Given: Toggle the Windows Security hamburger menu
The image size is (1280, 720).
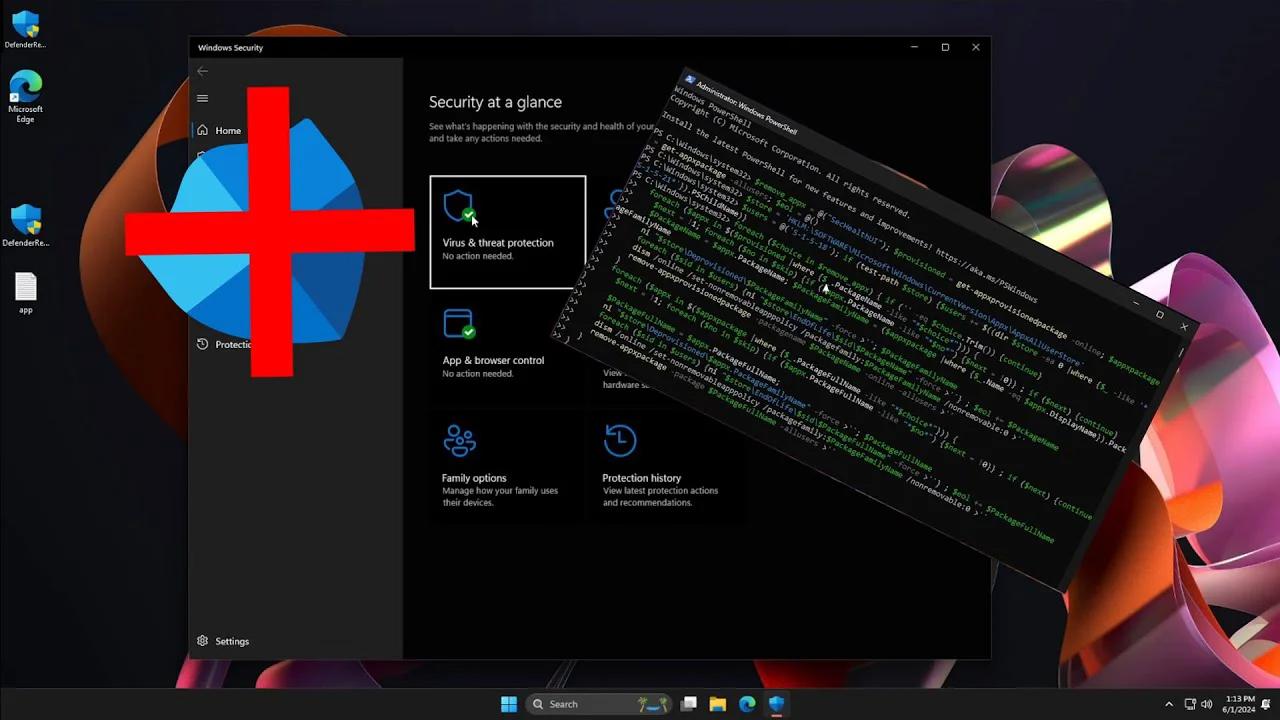Looking at the screenshot, I should pyautogui.click(x=203, y=98).
